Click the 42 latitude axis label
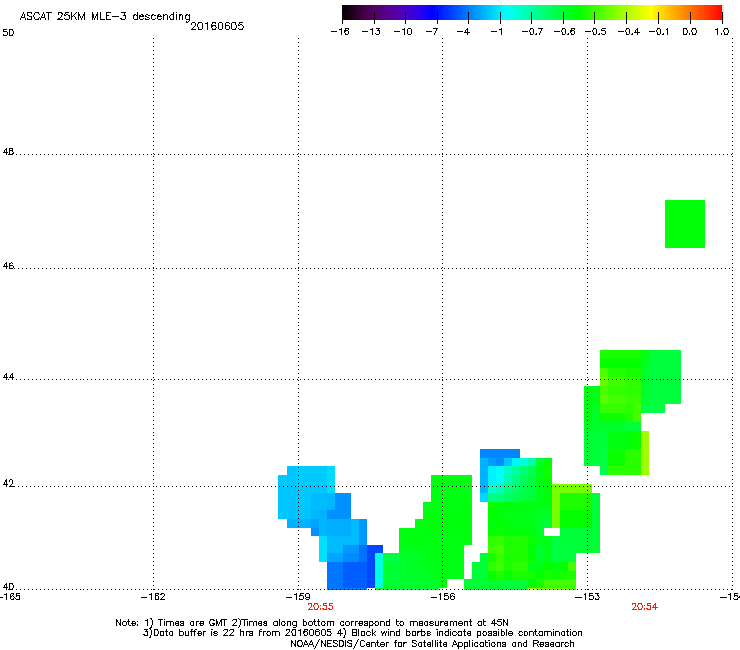740x650 pixels. coord(8,484)
